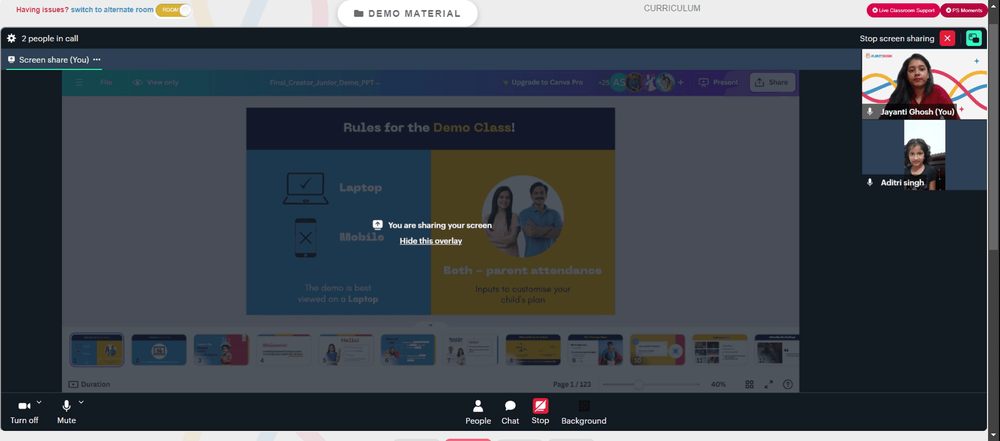Click 'Having issues?' text
This screenshot has height=441, width=1000.
pyautogui.click(x=42, y=10)
